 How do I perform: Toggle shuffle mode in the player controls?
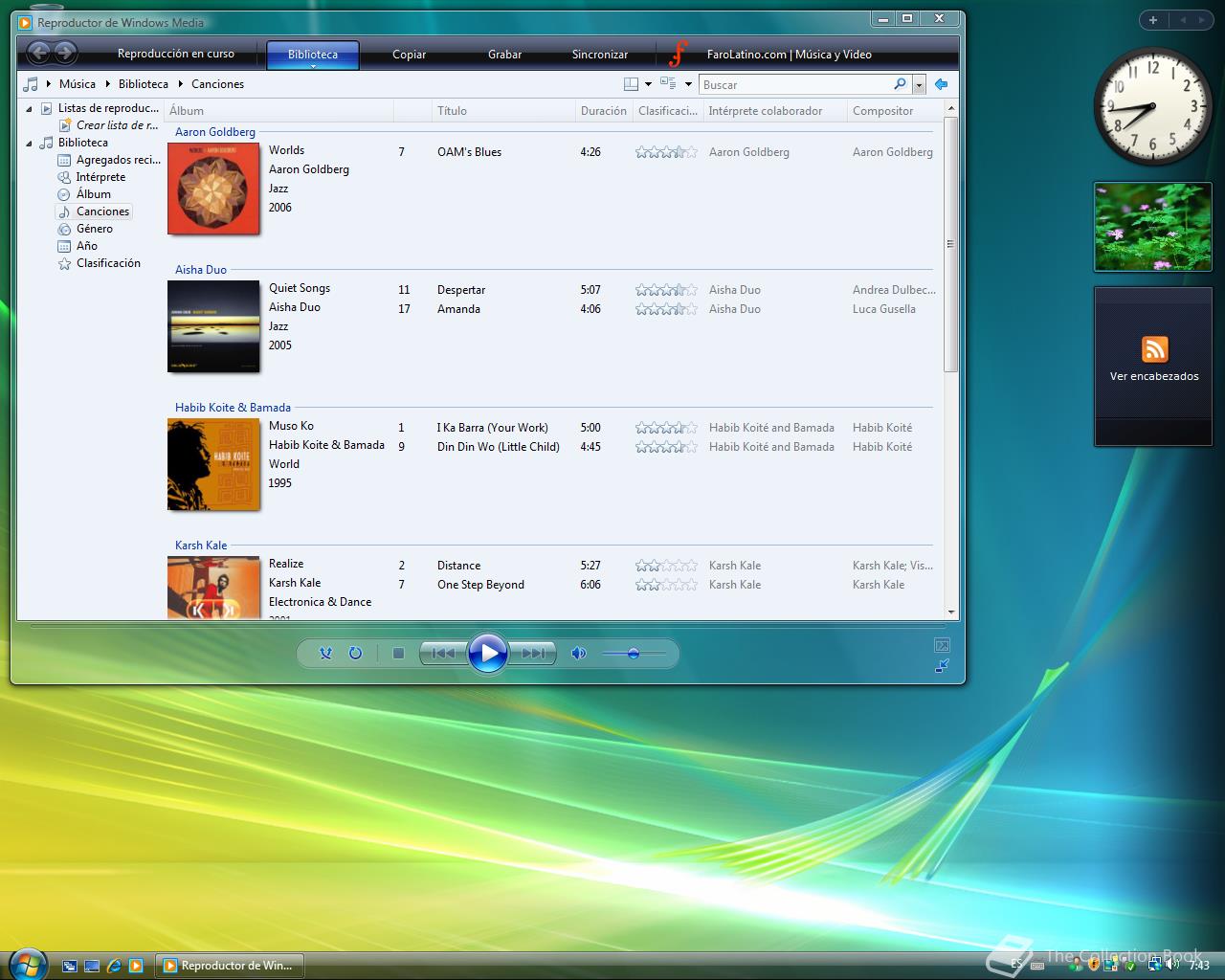[x=325, y=653]
